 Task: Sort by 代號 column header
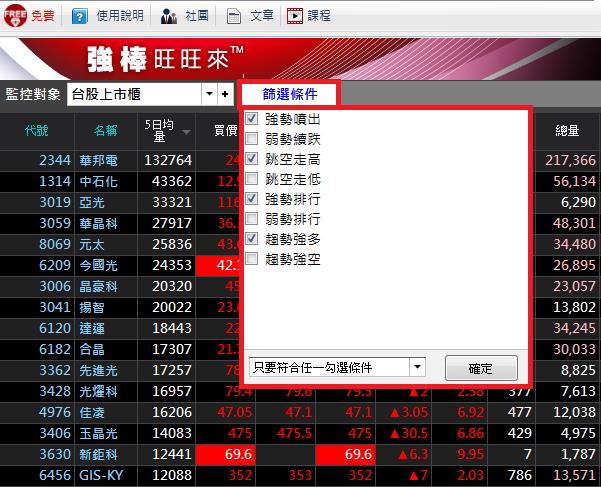pos(36,131)
